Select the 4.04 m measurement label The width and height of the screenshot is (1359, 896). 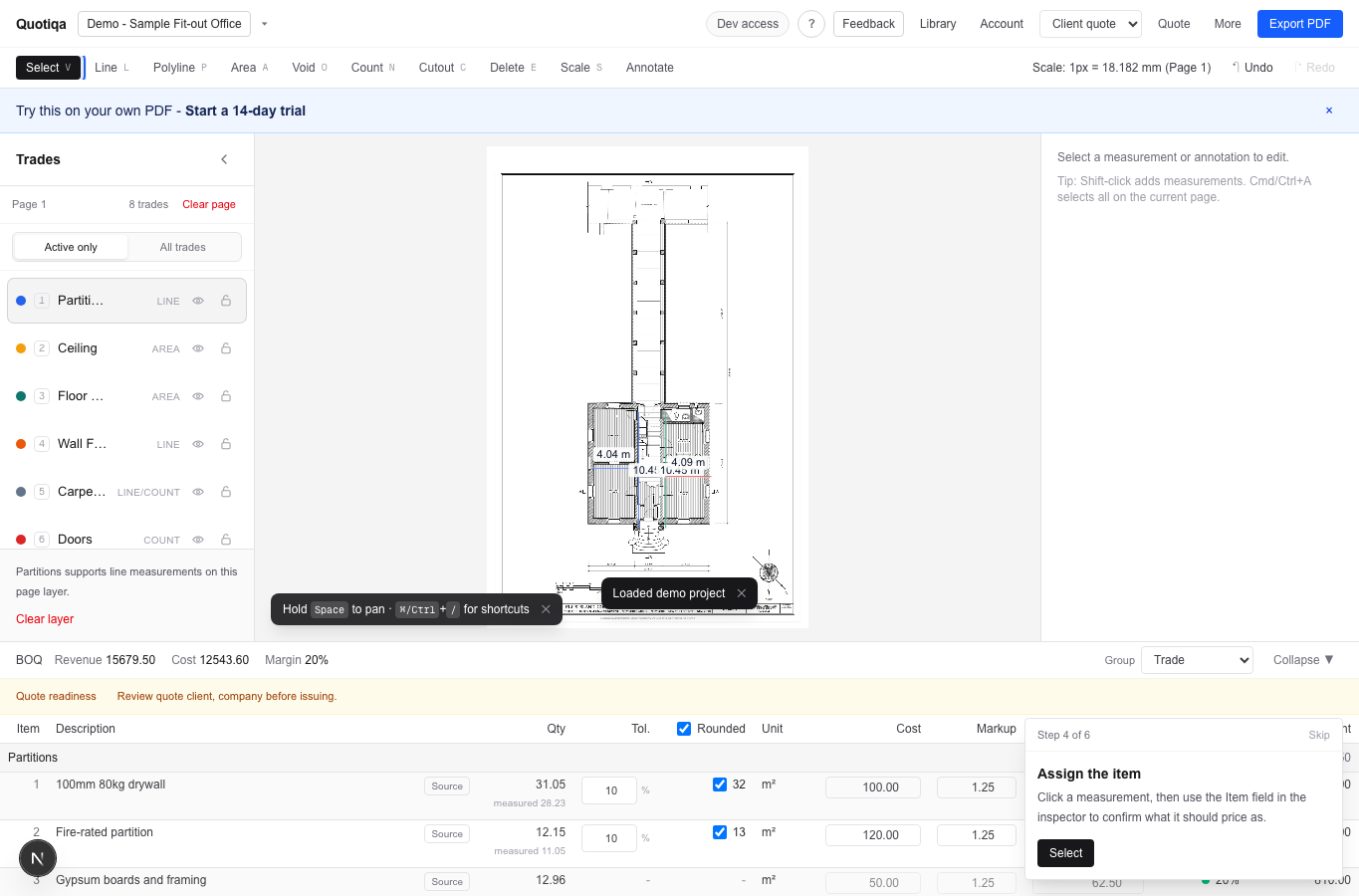pyautogui.click(x=613, y=454)
